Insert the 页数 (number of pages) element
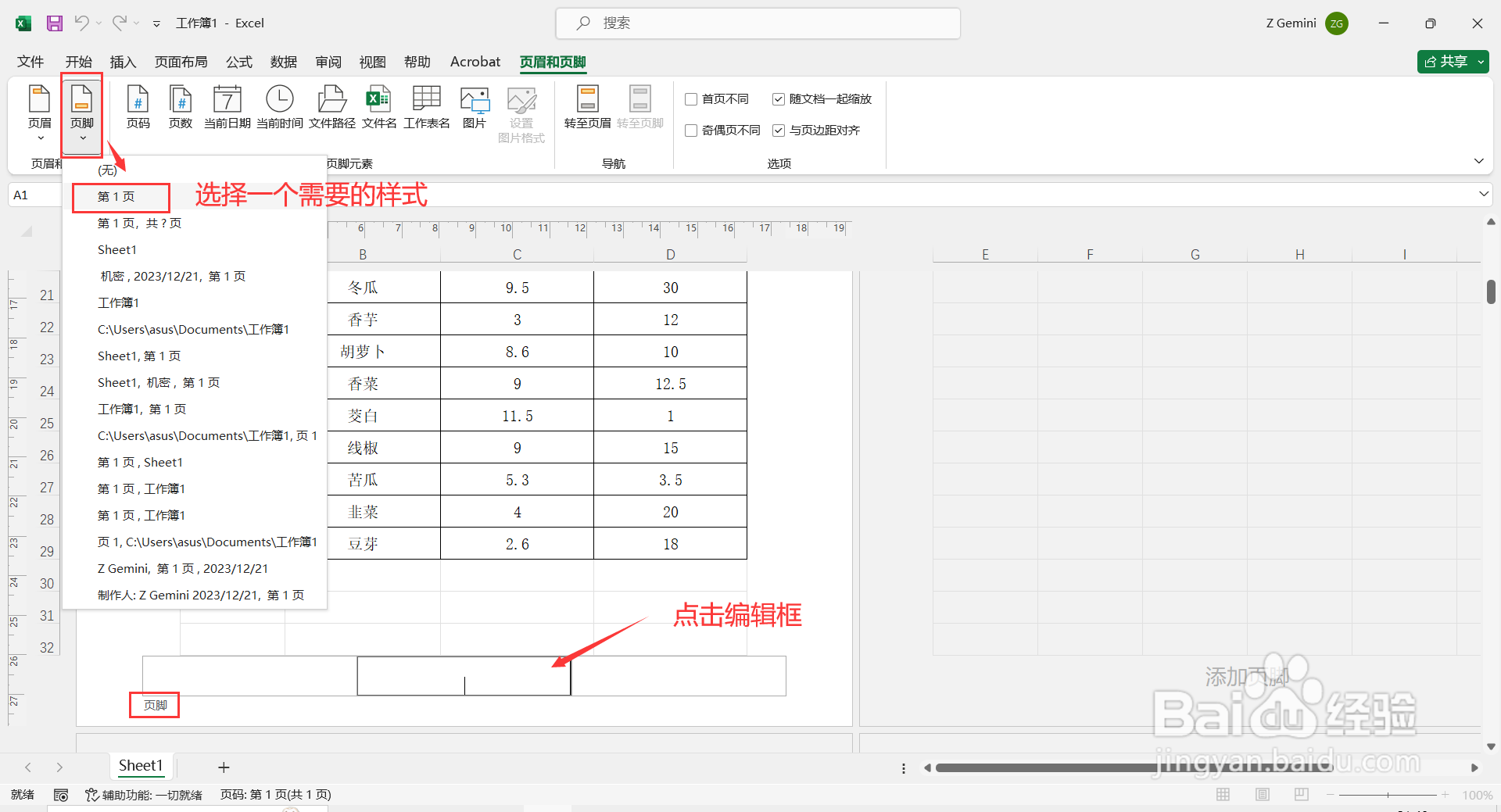 [181, 107]
